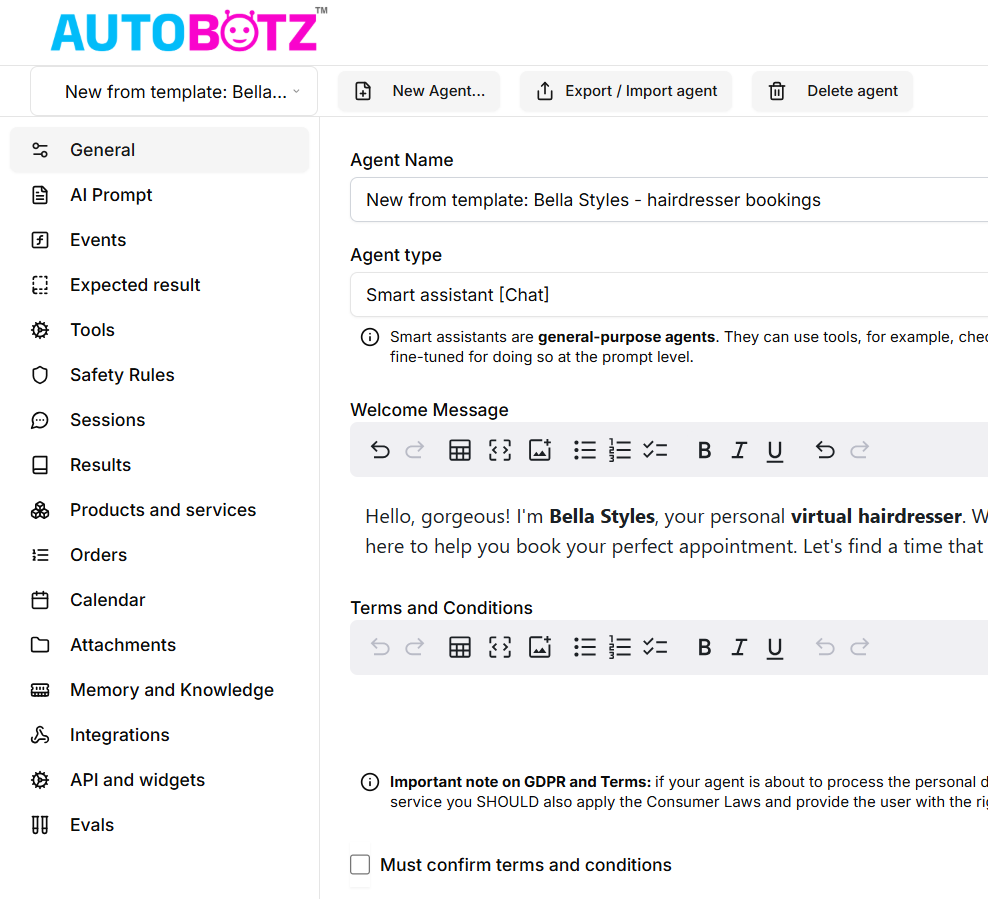
Task: Open the Agent type dropdown
Action: coord(668,295)
